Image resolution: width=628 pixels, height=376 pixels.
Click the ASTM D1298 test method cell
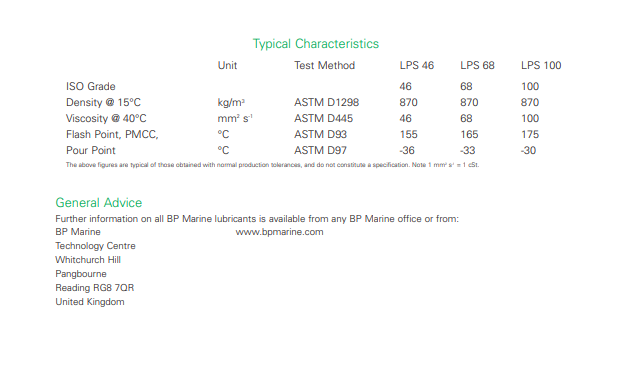pos(326,103)
